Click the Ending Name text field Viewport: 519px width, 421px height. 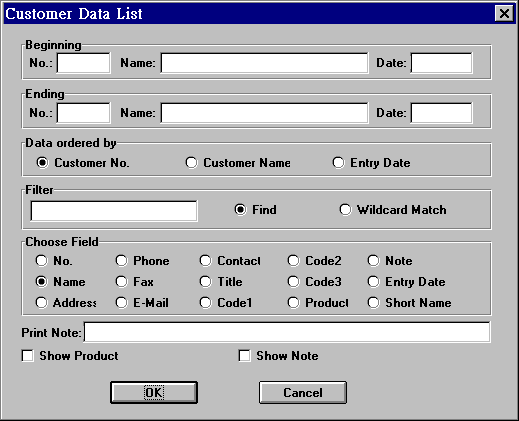tap(264, 113)
